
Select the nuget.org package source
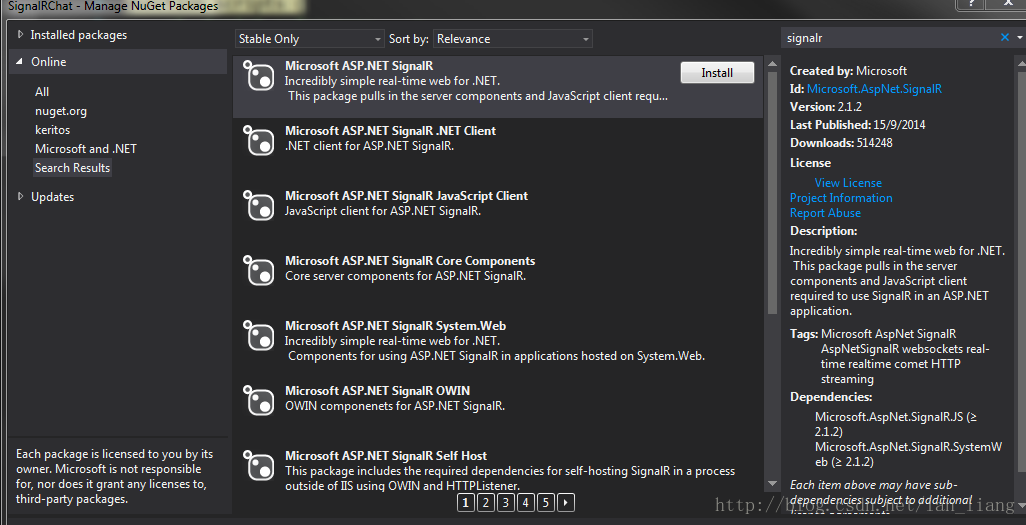point(61,111)
